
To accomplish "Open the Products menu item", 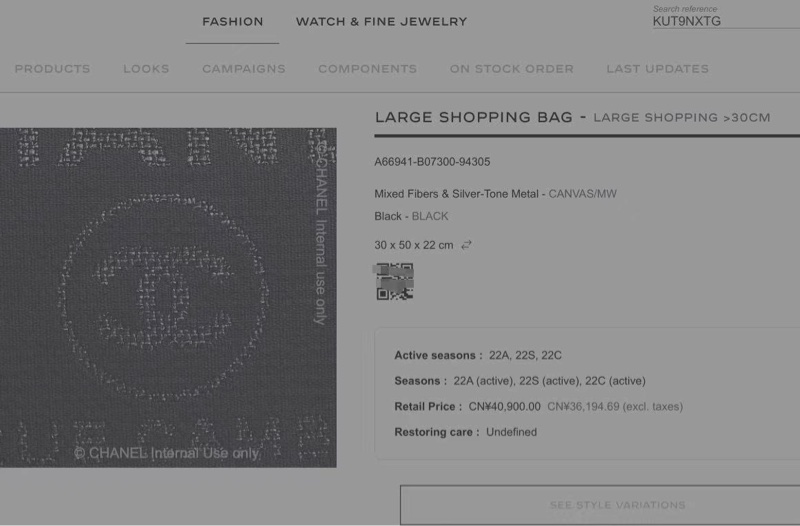I will [x=52, y=69].
